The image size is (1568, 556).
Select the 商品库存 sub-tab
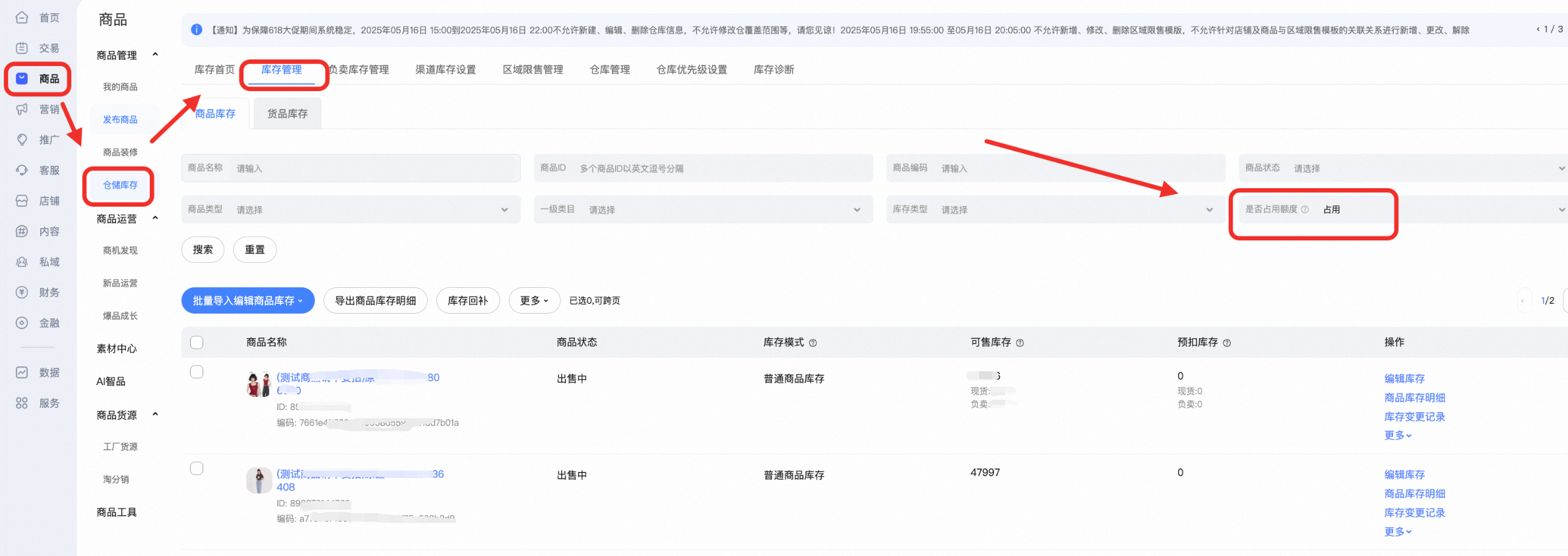pyautogui.click(x=216, y=114)
